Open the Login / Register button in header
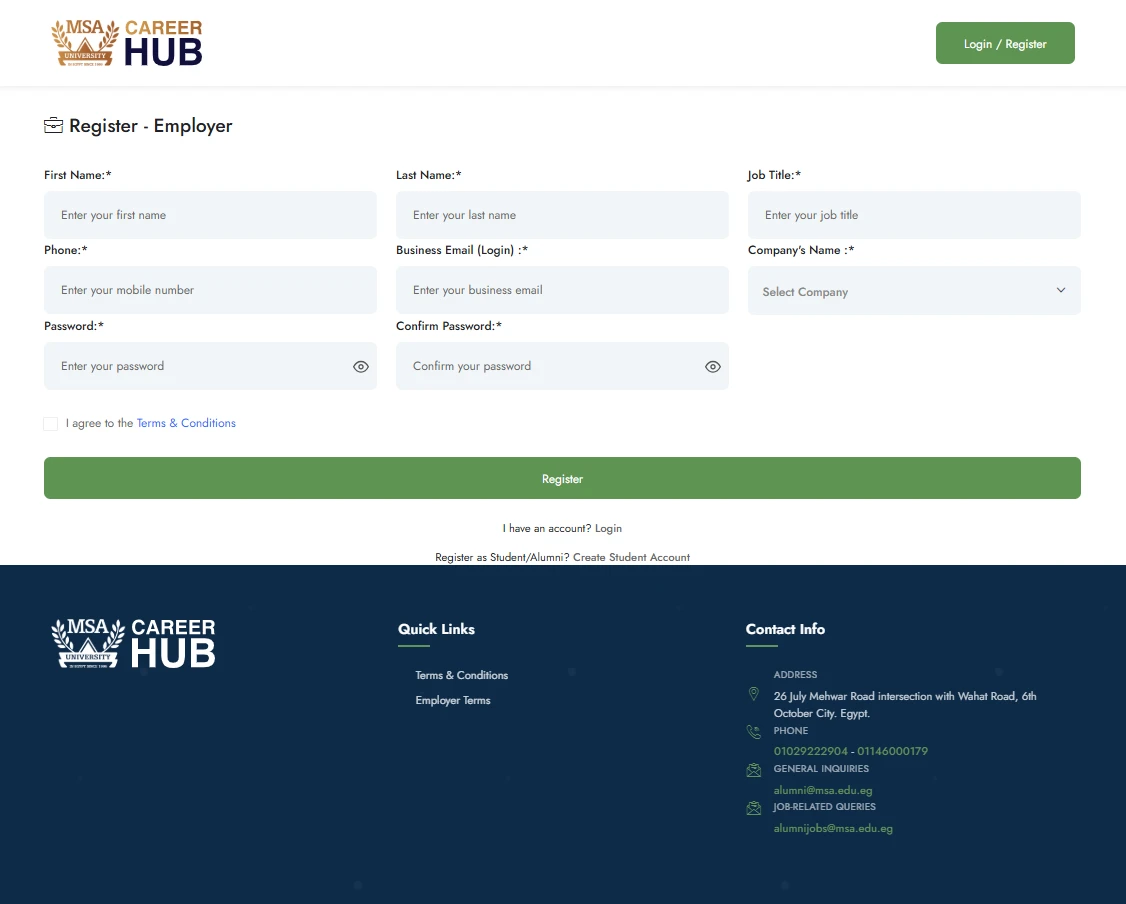 tap(1005, 44)
